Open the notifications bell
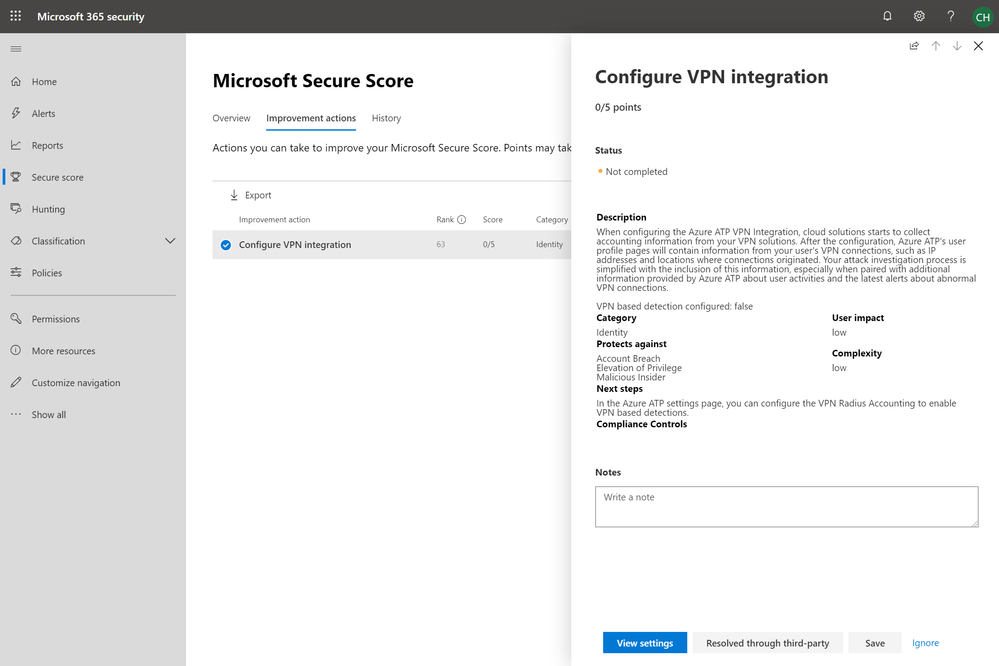The image size is (999, 666). click(x=887, y=16)
